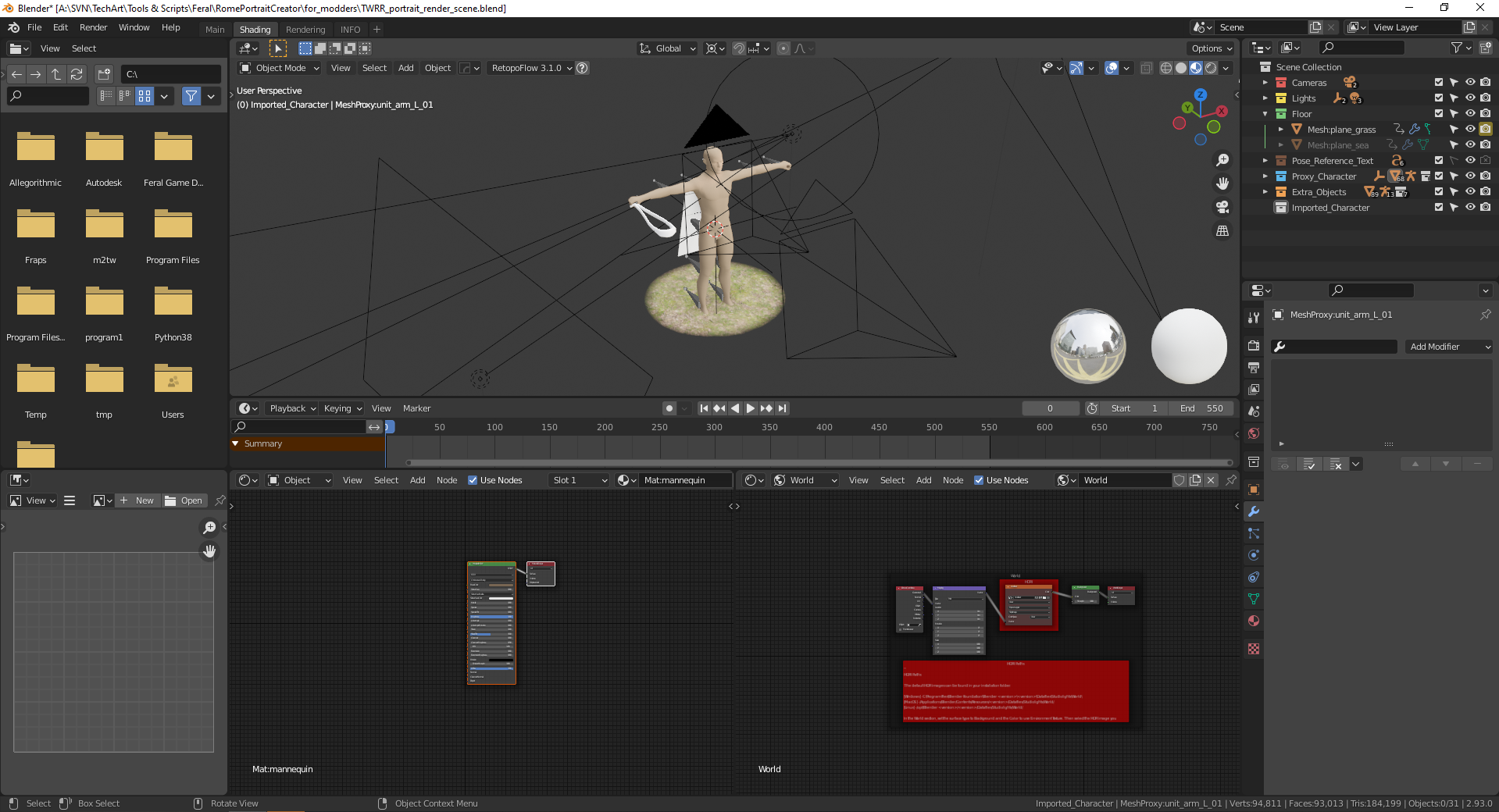Click the current frame field showing 0
The width and height of the screenshot is (1499, 812).
(x=1050, y=408)
